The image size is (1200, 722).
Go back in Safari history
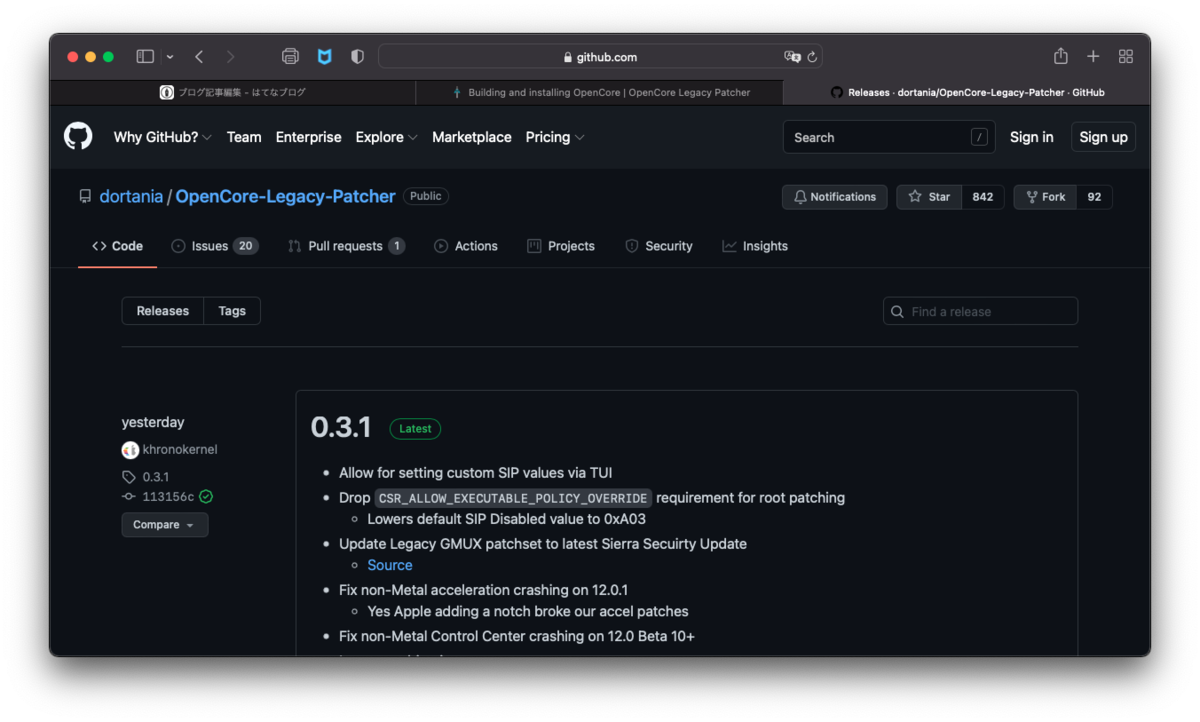(x=199, y=57)
